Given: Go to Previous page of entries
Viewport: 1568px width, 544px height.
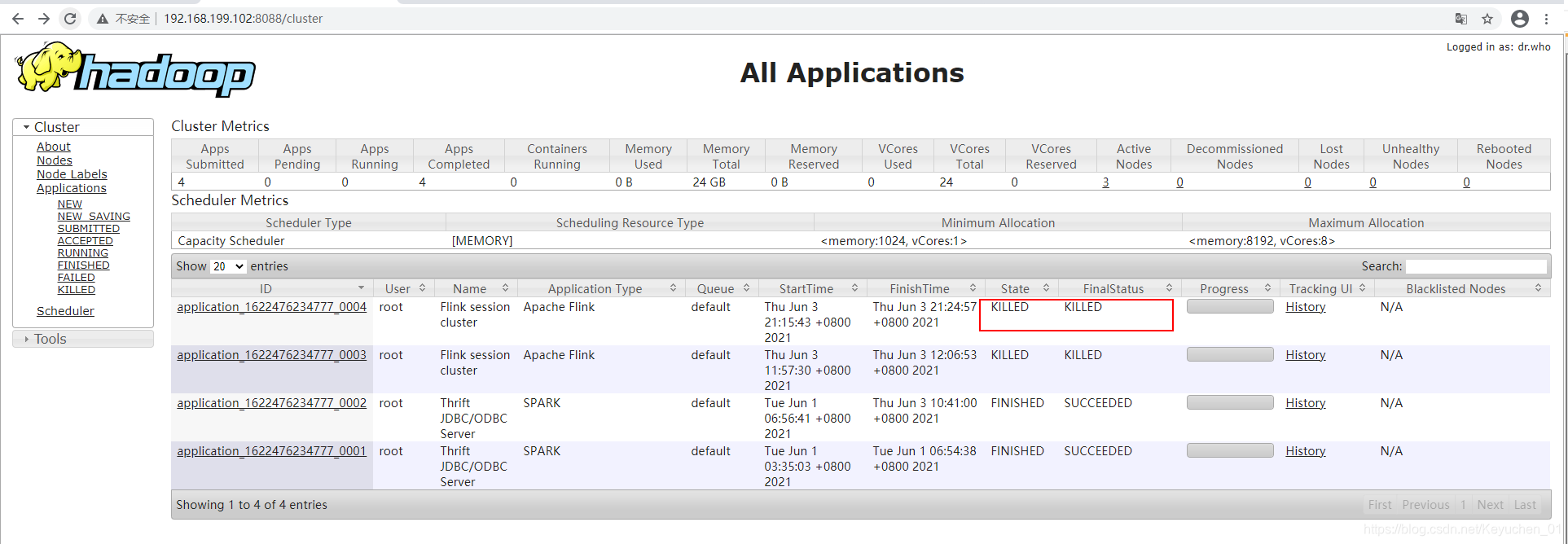Looking at the screenshot, I should click(x=1425, y=505).
